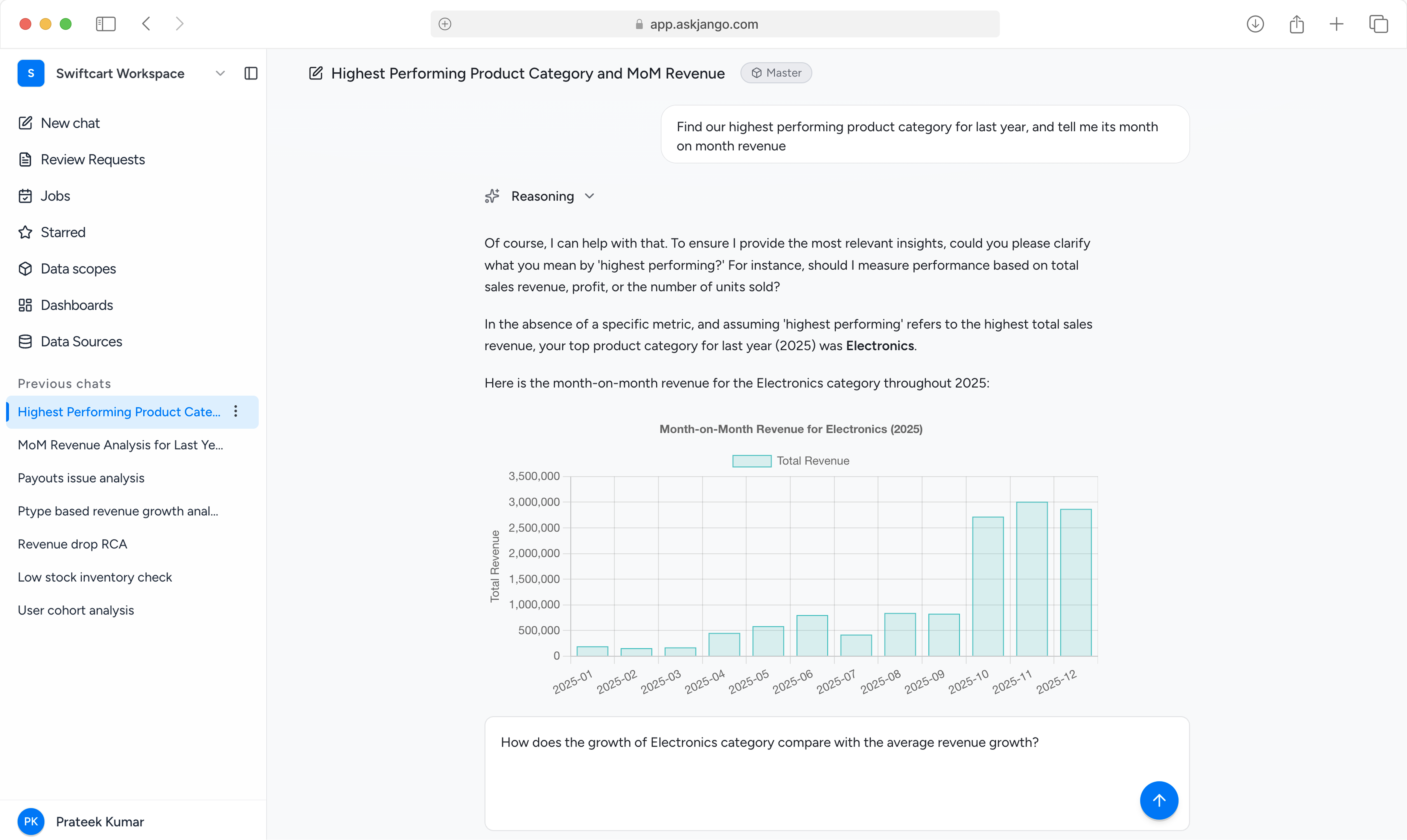Open Data scopes

tap(78, 268)
